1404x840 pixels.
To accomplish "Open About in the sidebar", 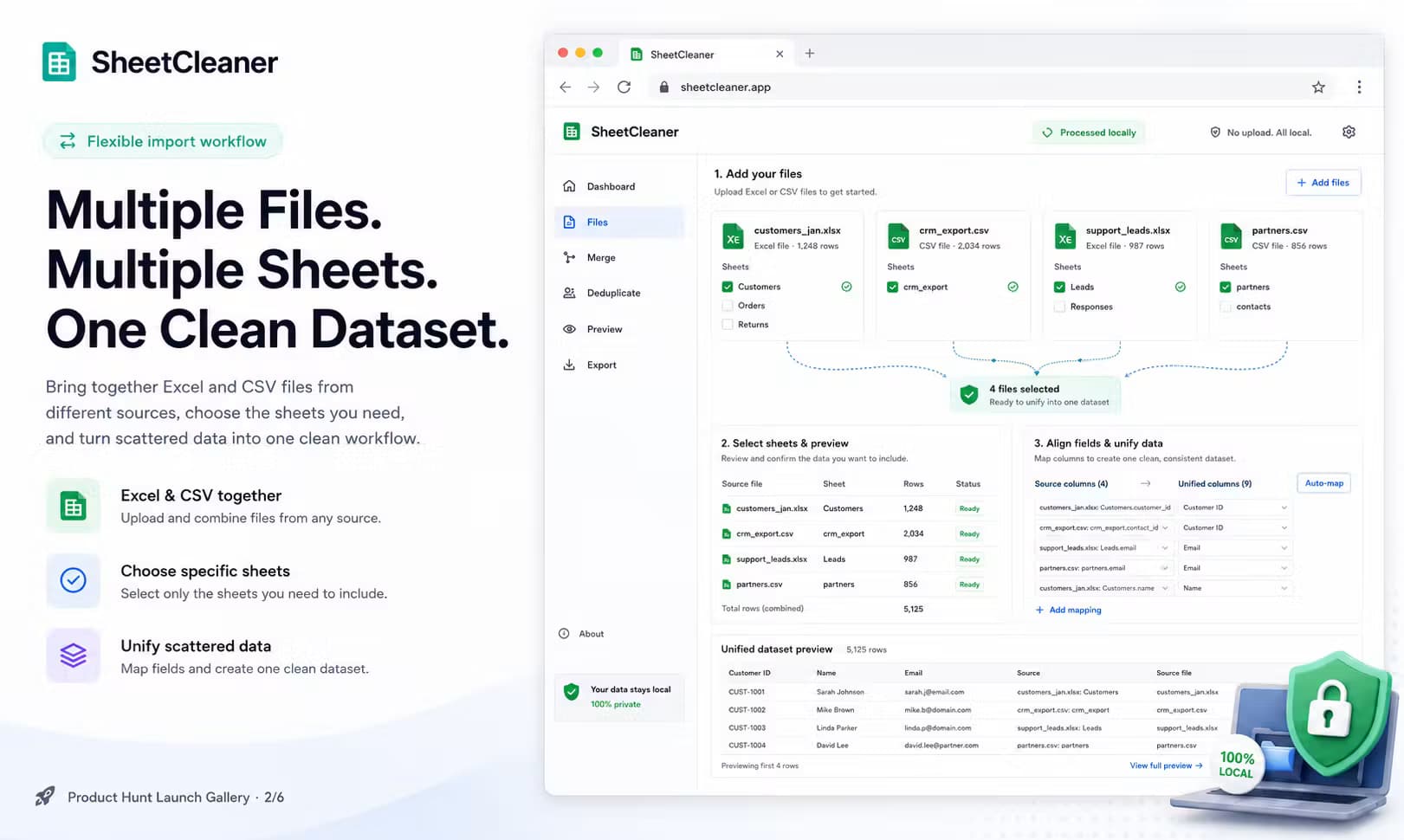I will 582,634.
